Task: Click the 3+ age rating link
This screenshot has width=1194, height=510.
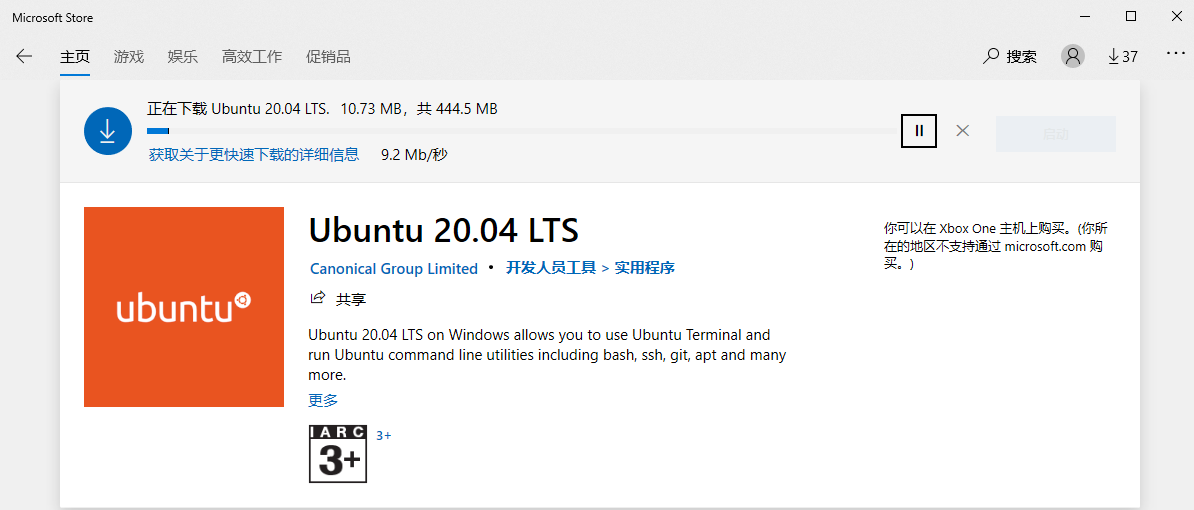Action: (384, 435)
